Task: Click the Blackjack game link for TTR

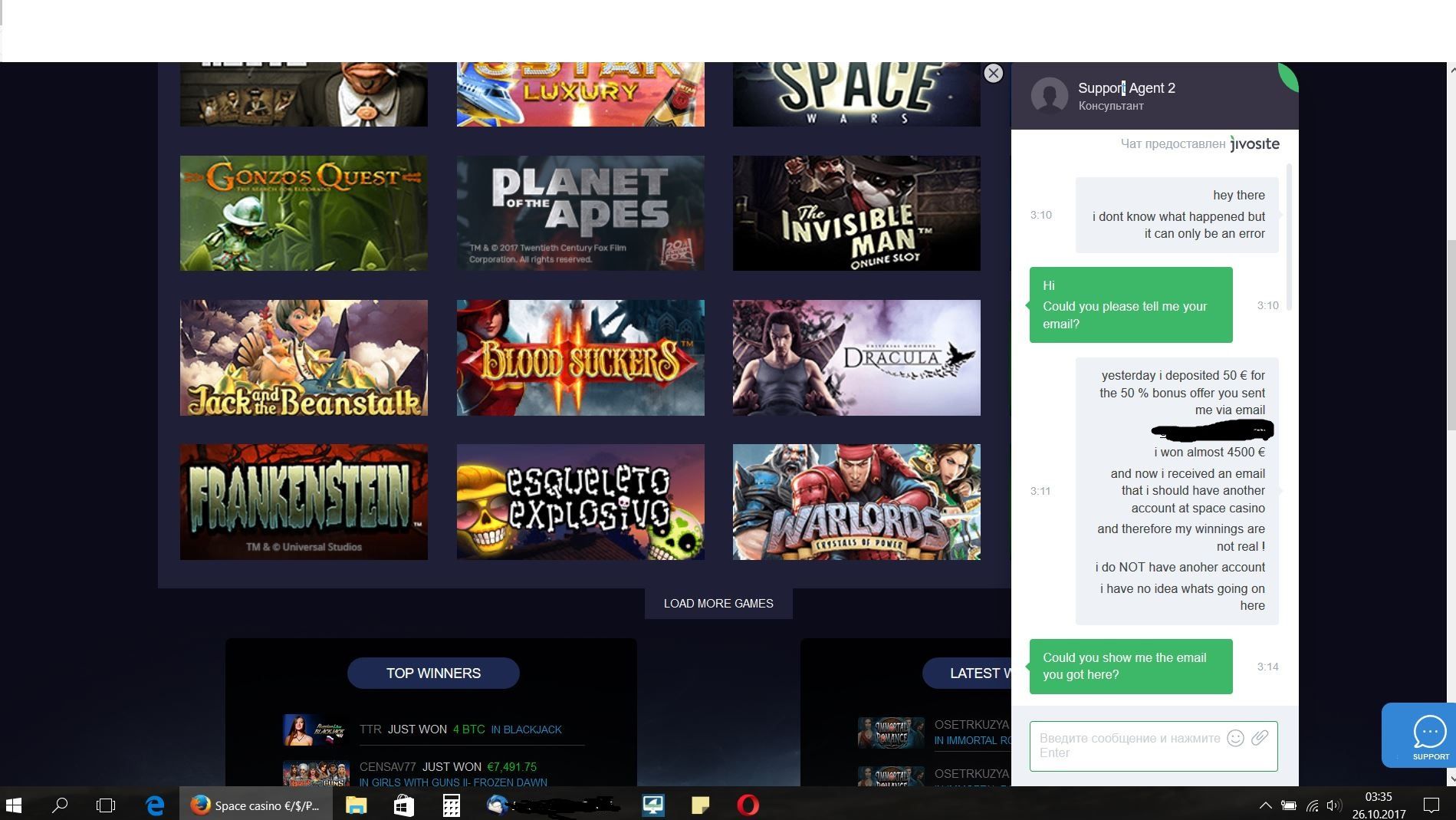Action: coord(526,729)
